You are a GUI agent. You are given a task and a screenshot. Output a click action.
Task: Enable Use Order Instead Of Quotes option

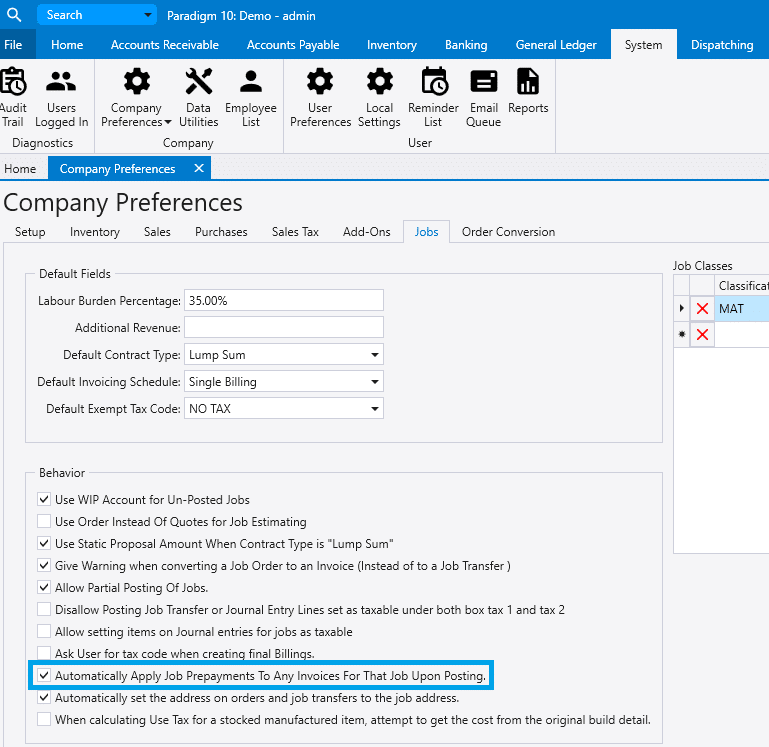tap(44, 521)
